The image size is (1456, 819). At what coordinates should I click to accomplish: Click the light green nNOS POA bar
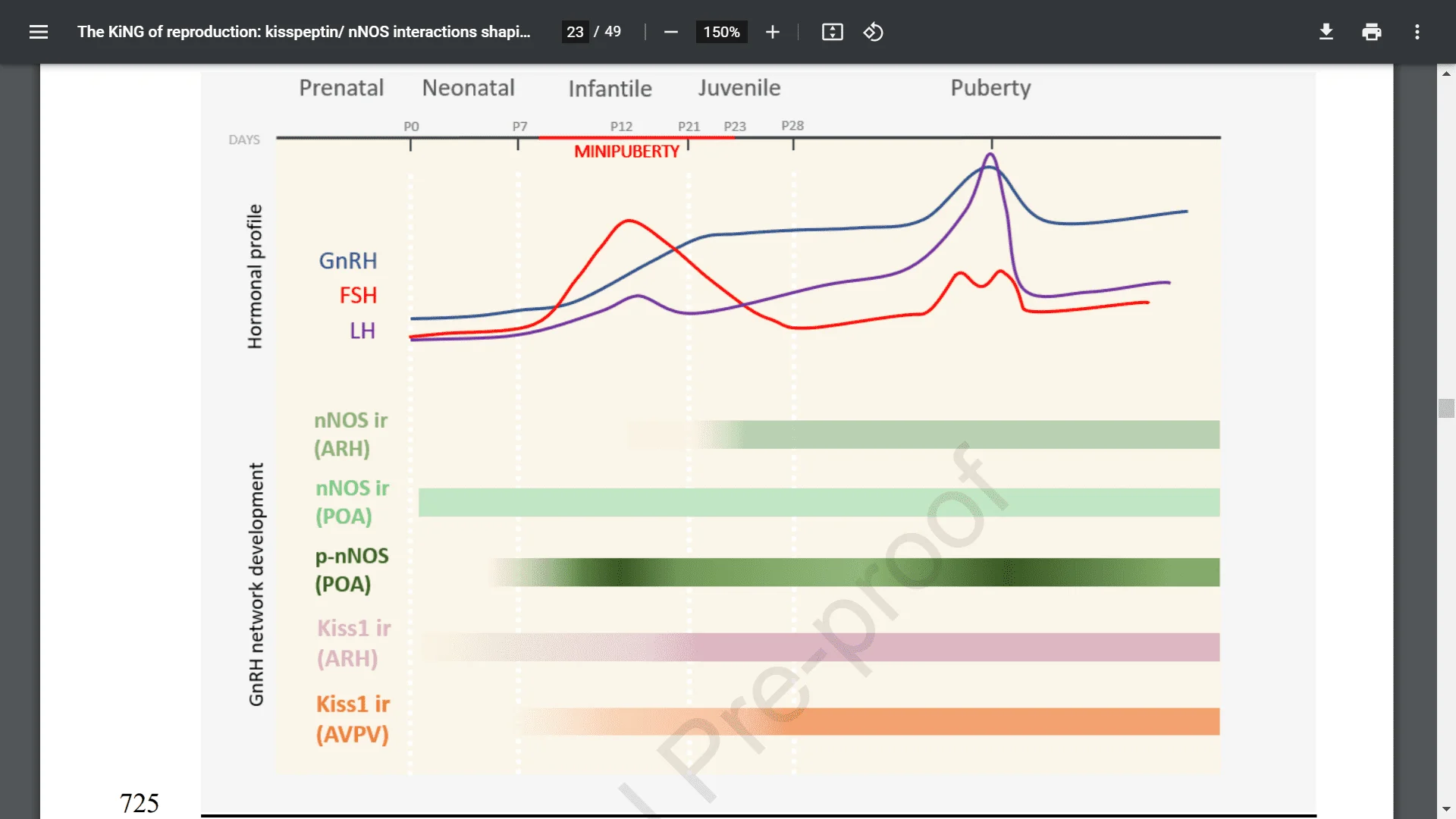coord(819,502)
